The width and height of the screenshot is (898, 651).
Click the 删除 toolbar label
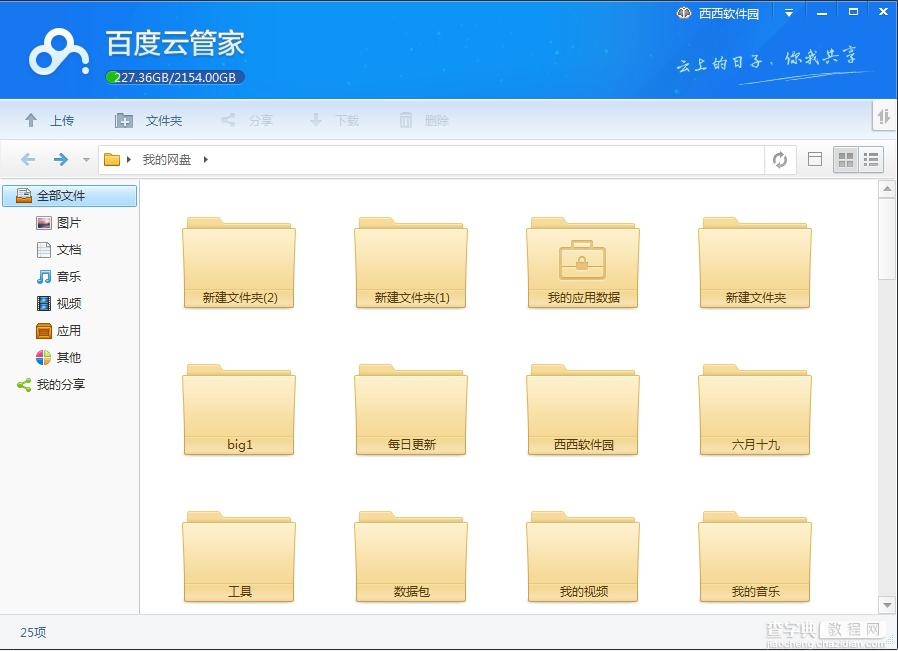pos(436,120)
